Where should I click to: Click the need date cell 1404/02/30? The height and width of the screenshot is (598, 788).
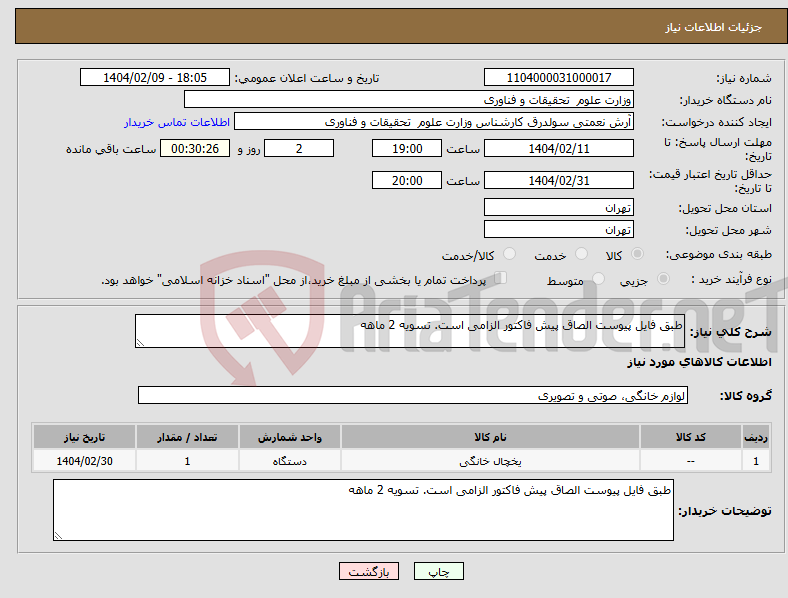[x=84, y=460]
